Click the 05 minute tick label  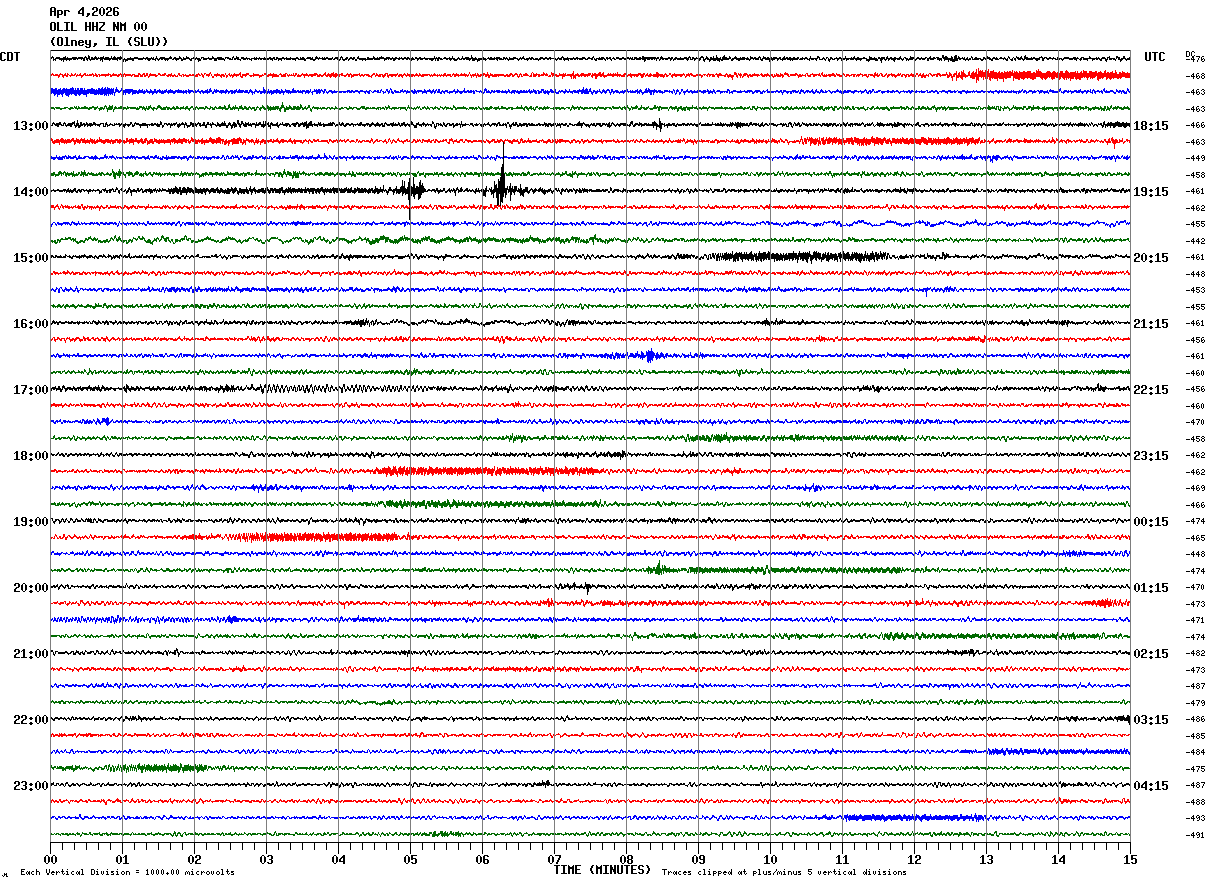tap(410, 860)
